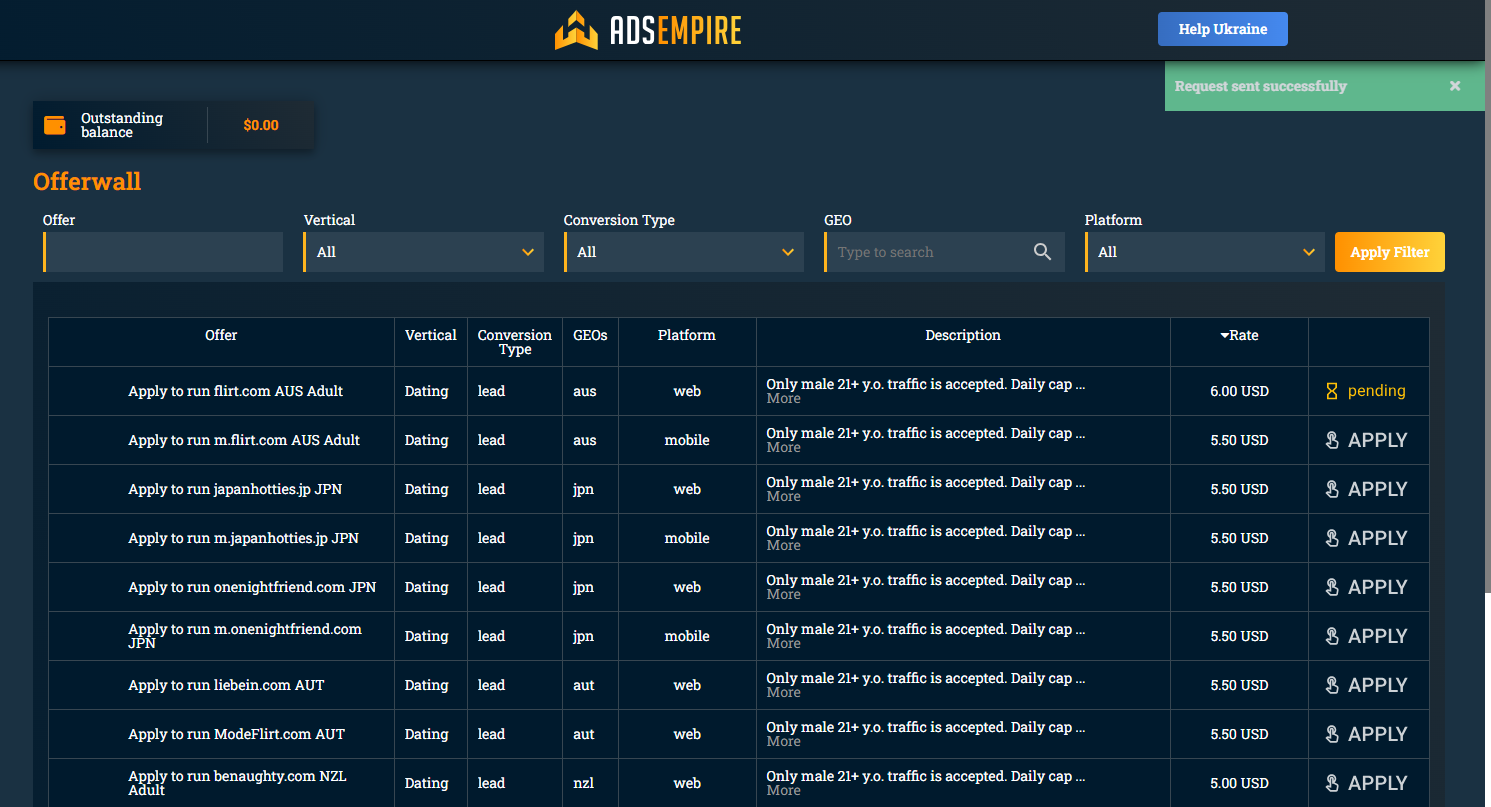Image resolution: width=1491 pixels, height=807 pixels.
Task: Apply to the ModeFlirt.com AUT offer
Action: 1367,734
